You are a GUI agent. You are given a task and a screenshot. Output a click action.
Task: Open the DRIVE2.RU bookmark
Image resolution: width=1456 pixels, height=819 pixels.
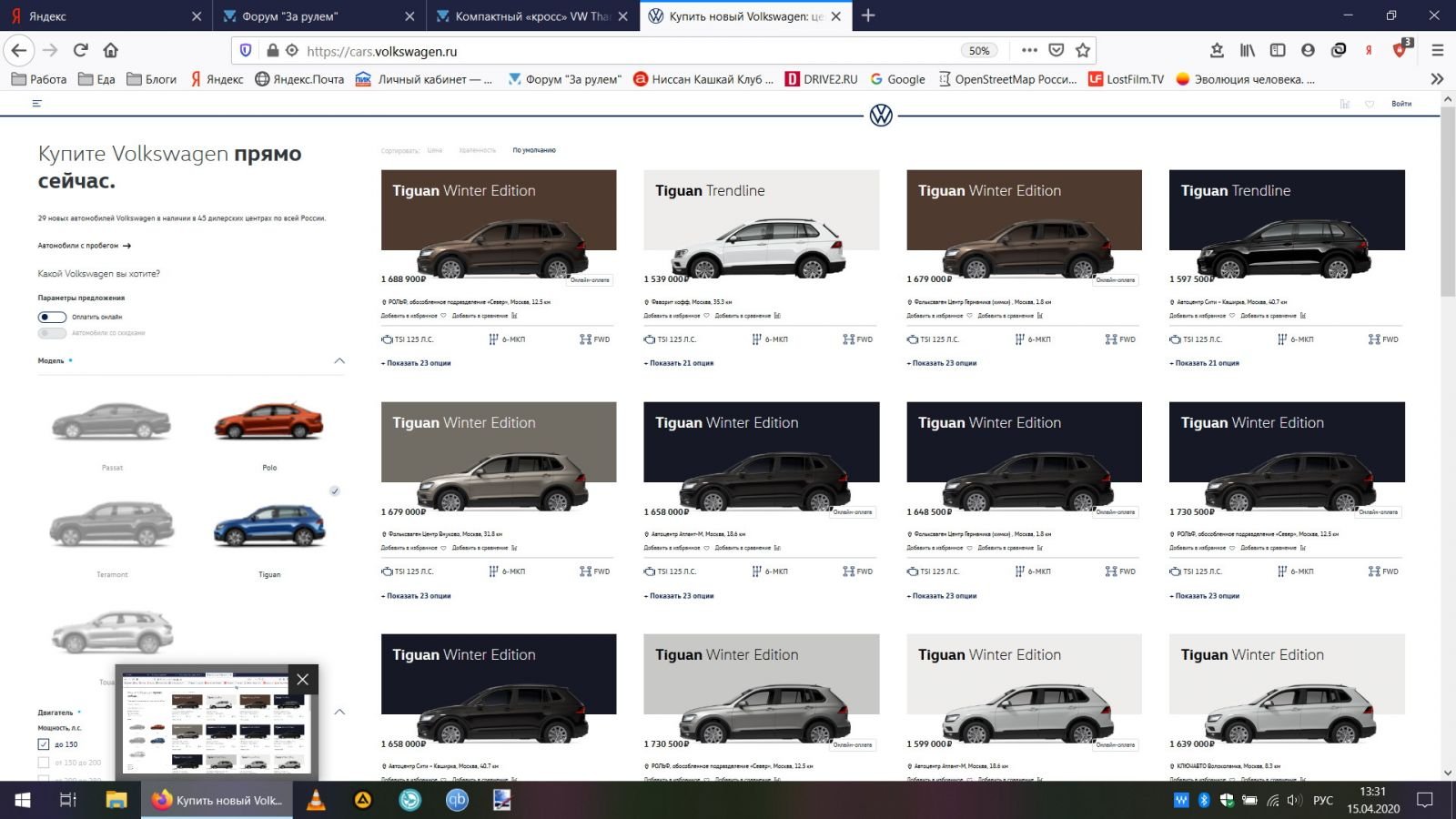pos(822,79)
